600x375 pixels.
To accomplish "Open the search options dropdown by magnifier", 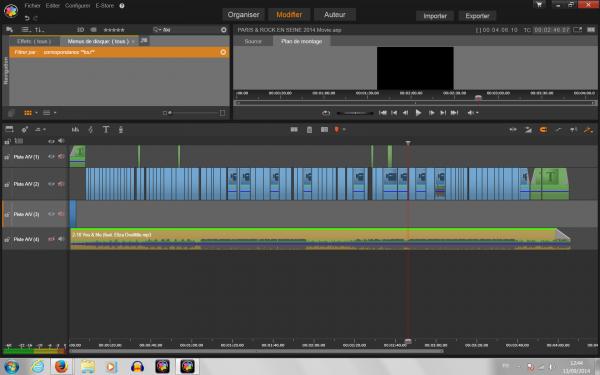I will [157, 29].
